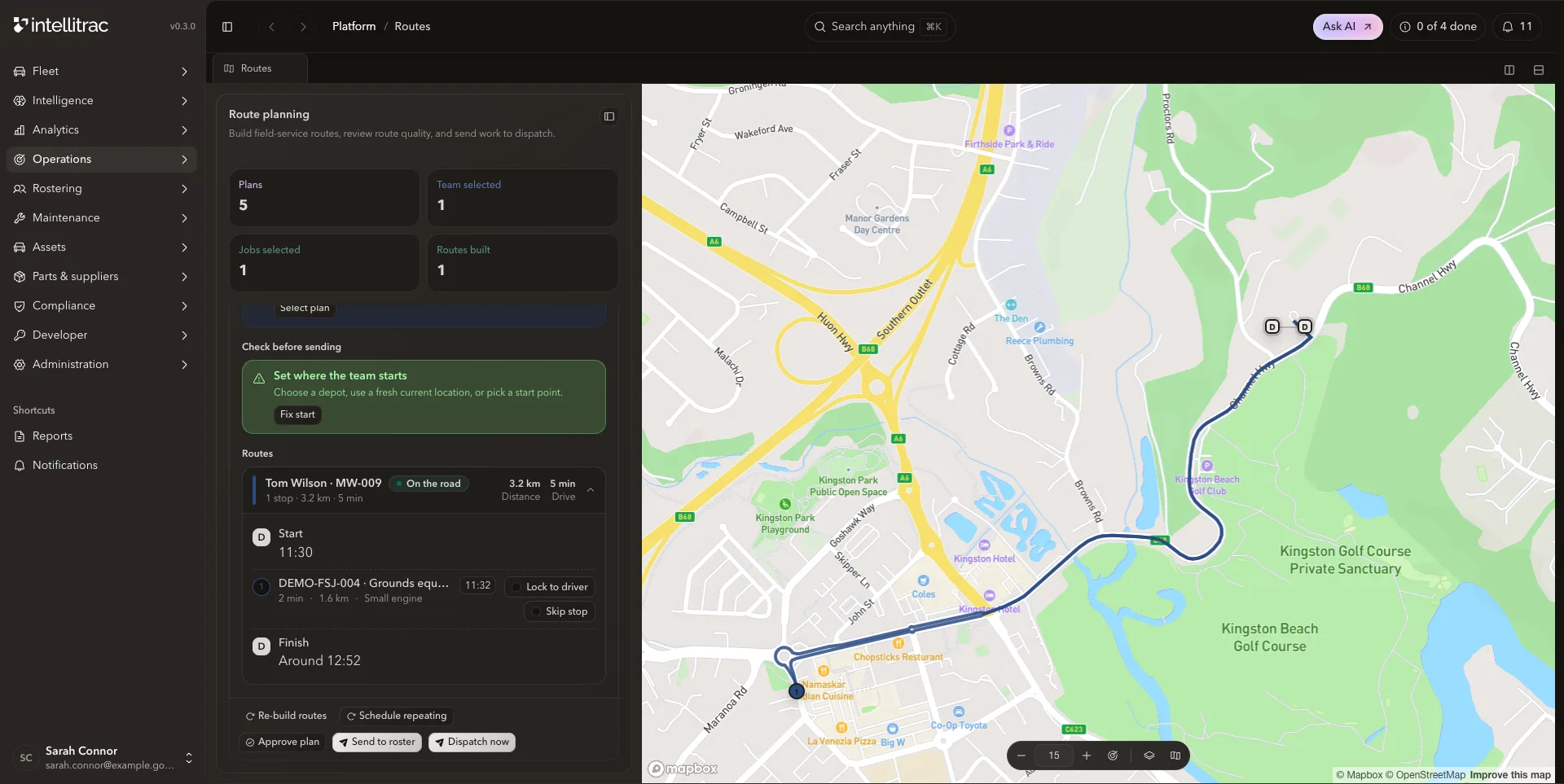The width and height of the screenshot is (1564, 784).
Task: Recenter map using the target icon
Action: (x=1113, y=756)
